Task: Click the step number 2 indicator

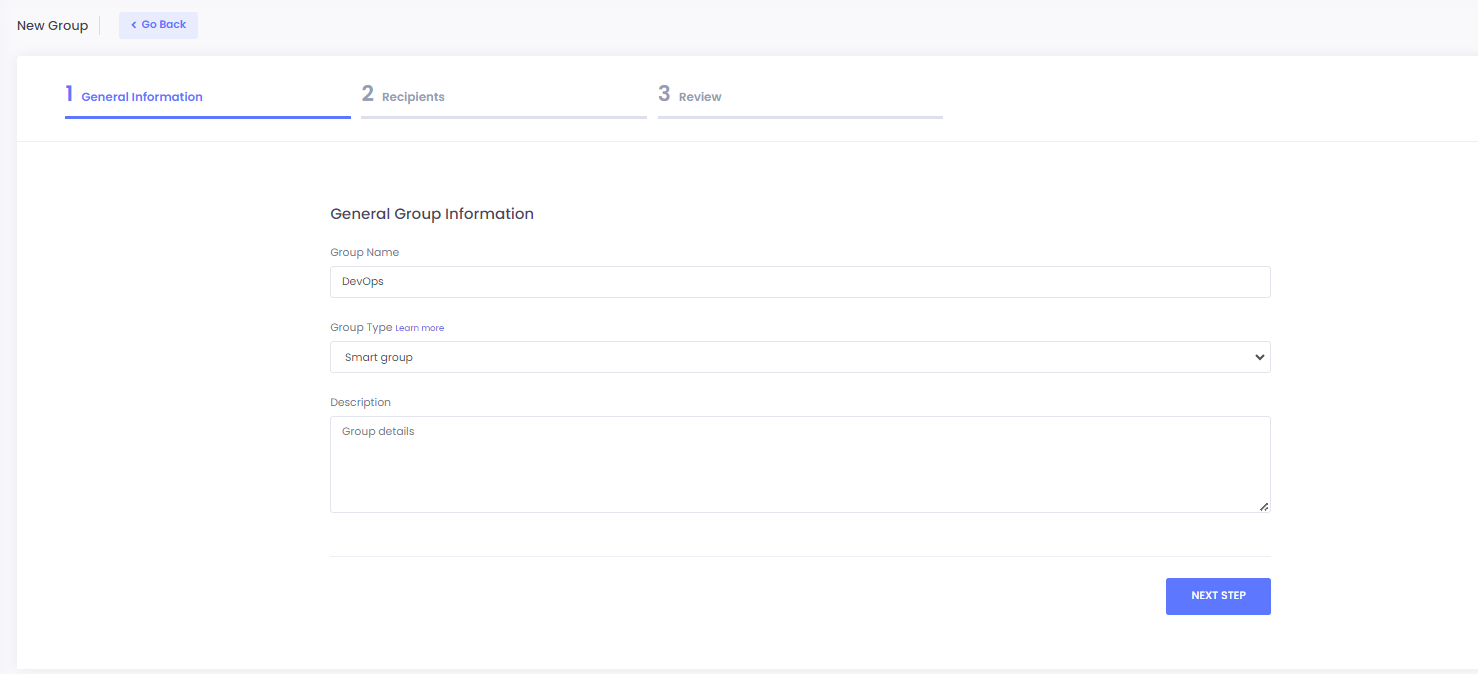Action: click(368, 95)
